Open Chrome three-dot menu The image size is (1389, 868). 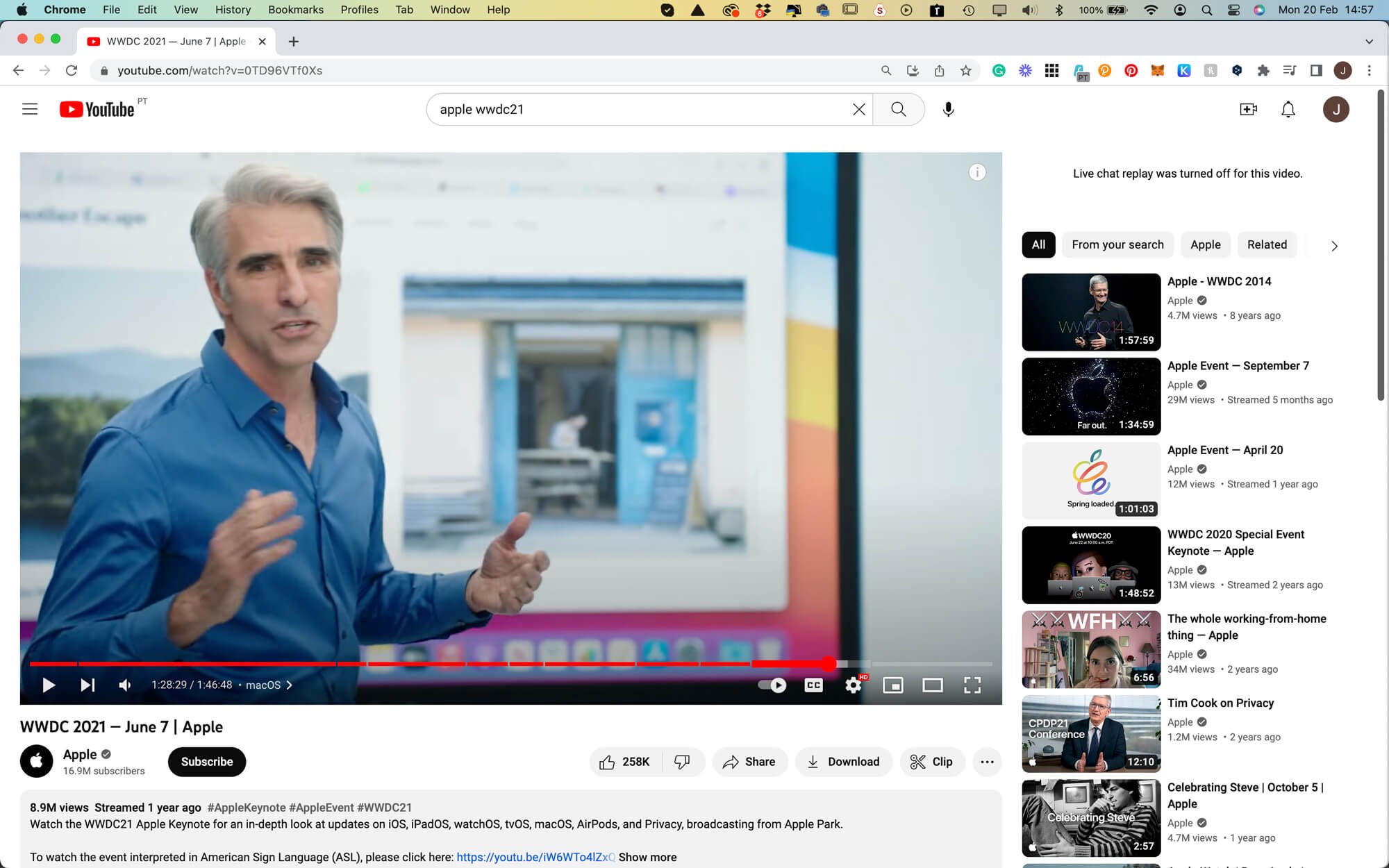tap(1369, 70)
